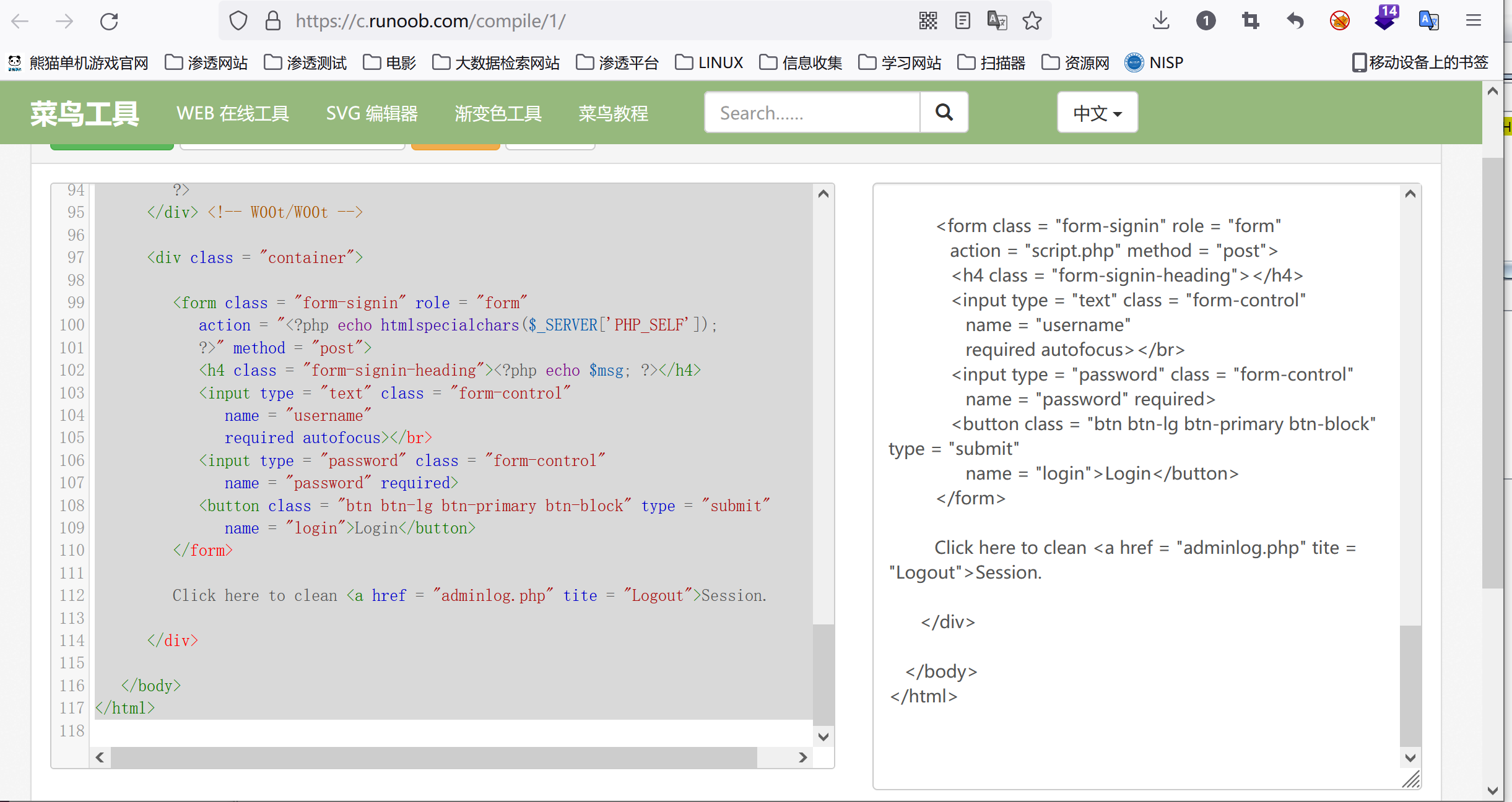The height and width of the screenshot is (802, 1512).
Task: Click the undo arrow toolbar icon
Action: [1295, 21]
